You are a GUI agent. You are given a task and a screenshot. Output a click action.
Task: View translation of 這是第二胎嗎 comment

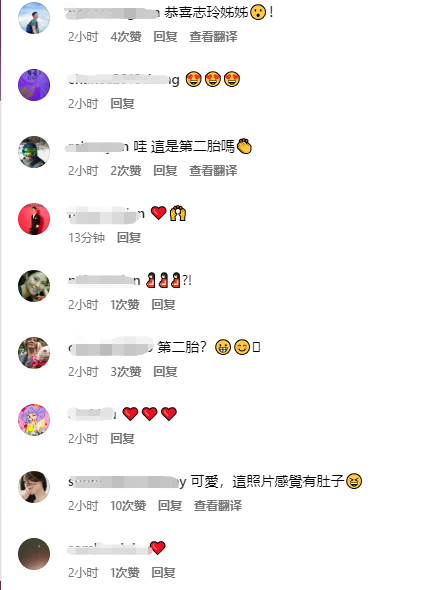click(x=213, y=170)
